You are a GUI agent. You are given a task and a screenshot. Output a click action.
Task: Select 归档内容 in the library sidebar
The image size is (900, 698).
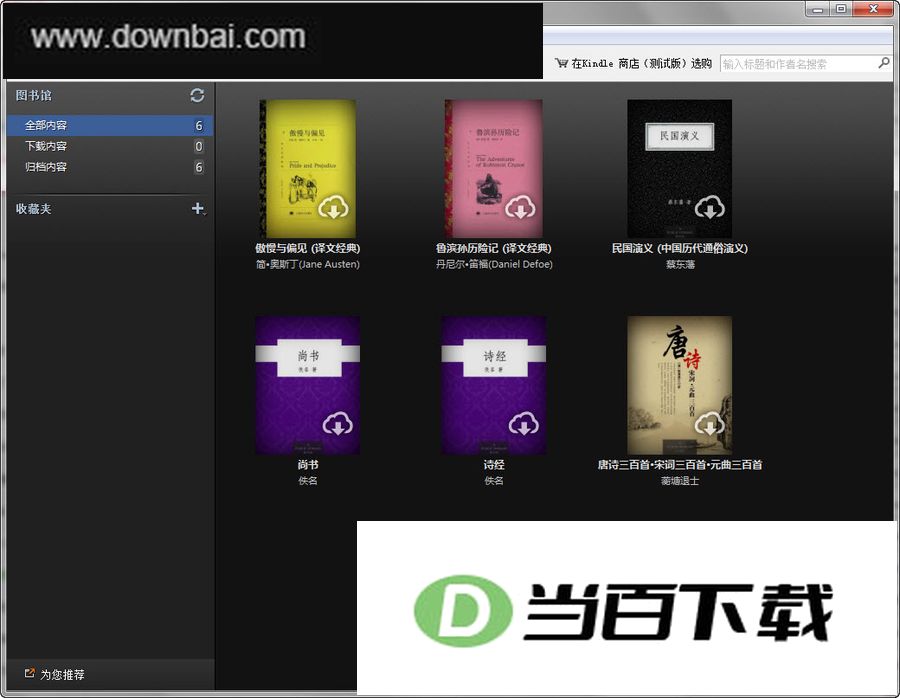click(x=110, y=167)
